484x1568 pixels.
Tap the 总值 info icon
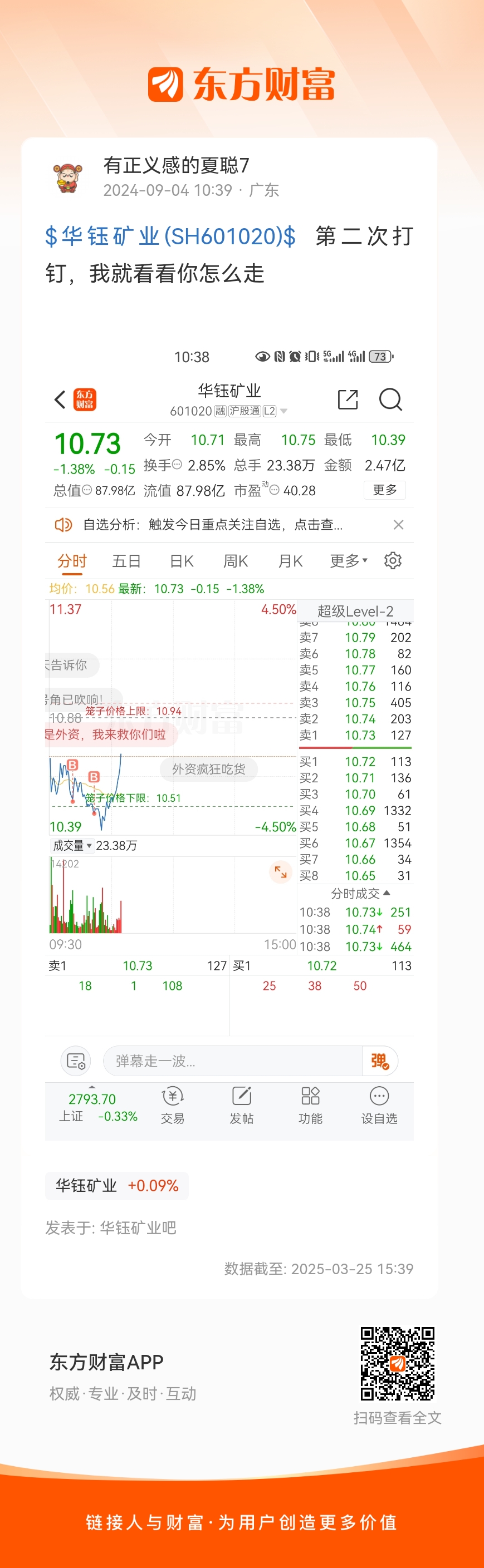[x=87, y=490]
